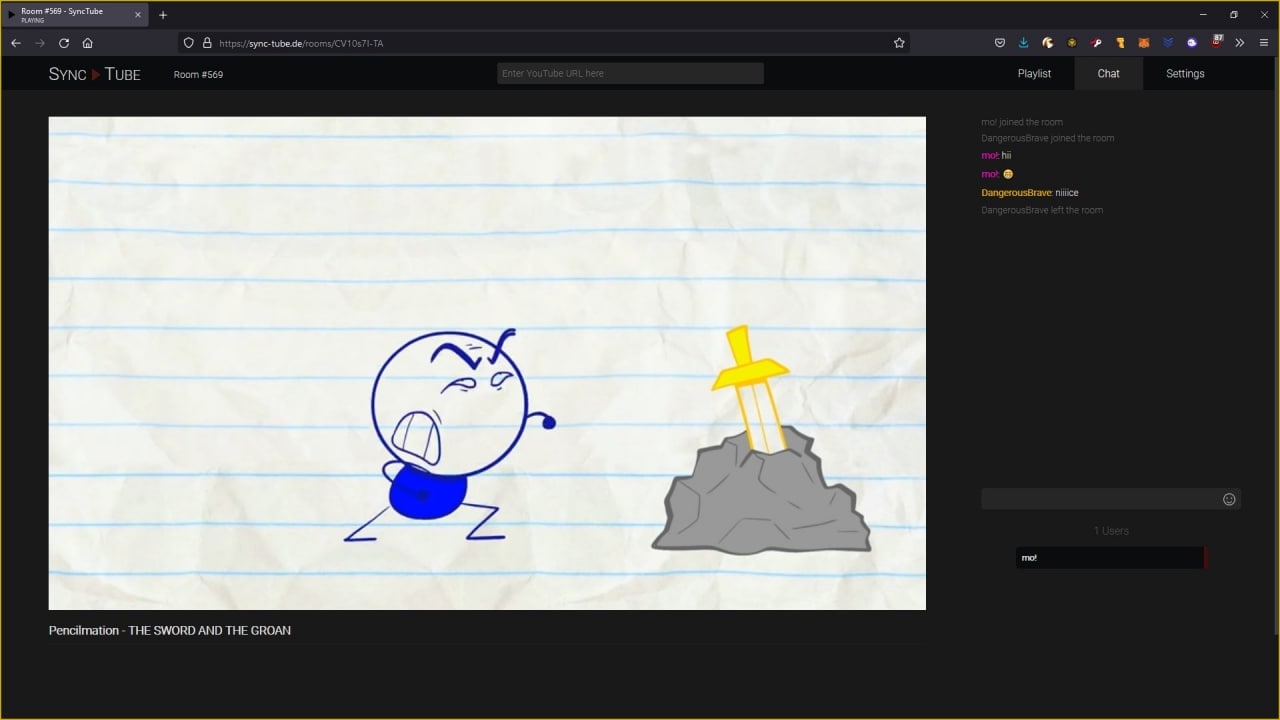Bookmark this page with the star
This screenshot has height=720, width=1280.
point(899,43)
